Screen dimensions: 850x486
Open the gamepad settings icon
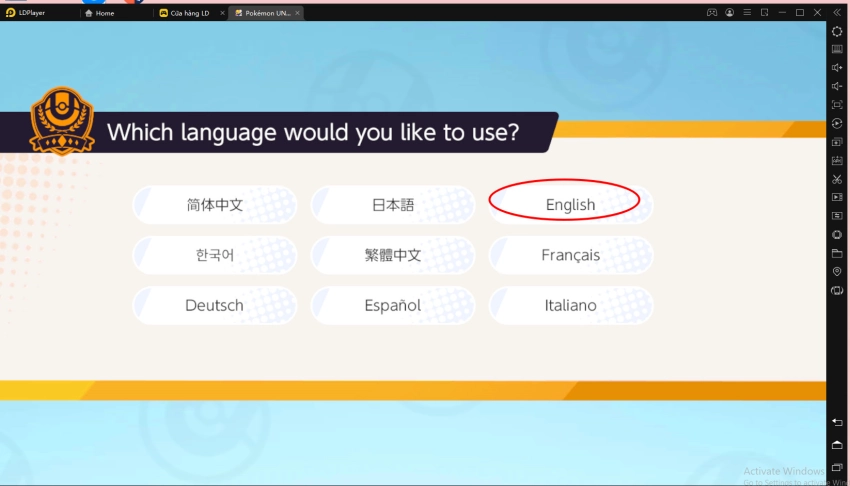click(712, 12)
